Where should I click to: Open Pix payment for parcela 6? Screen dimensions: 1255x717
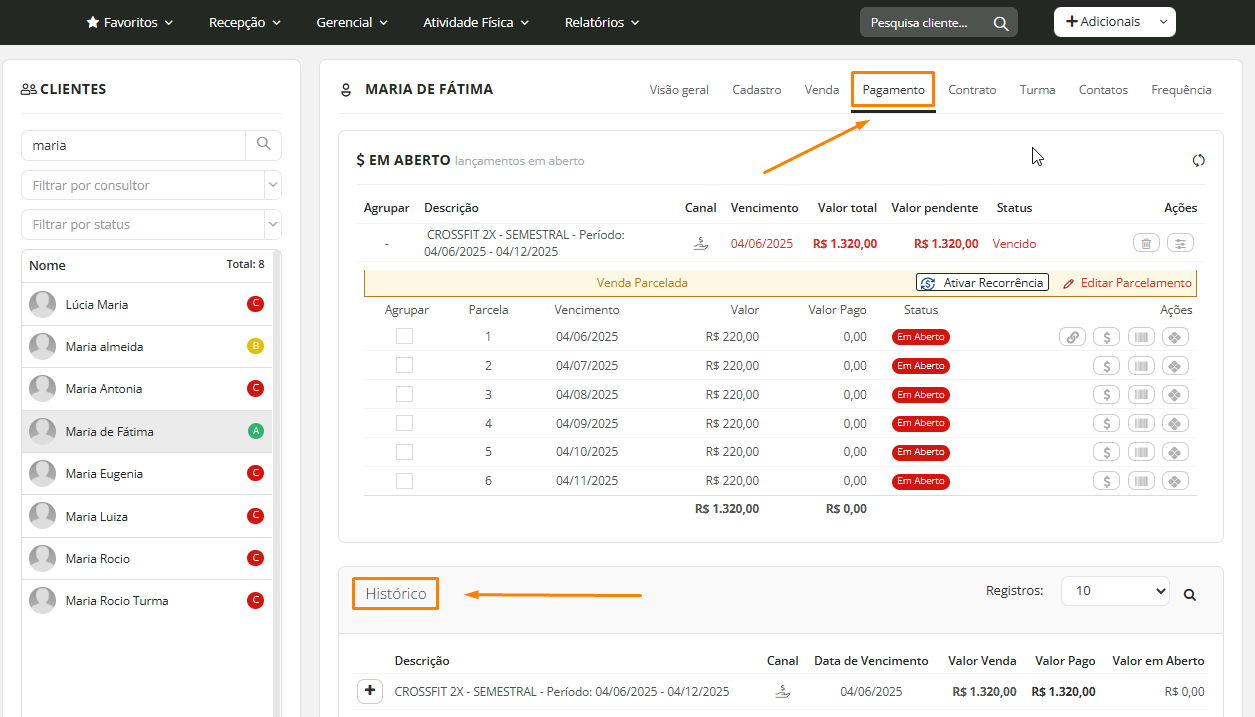click(1175, 481)
